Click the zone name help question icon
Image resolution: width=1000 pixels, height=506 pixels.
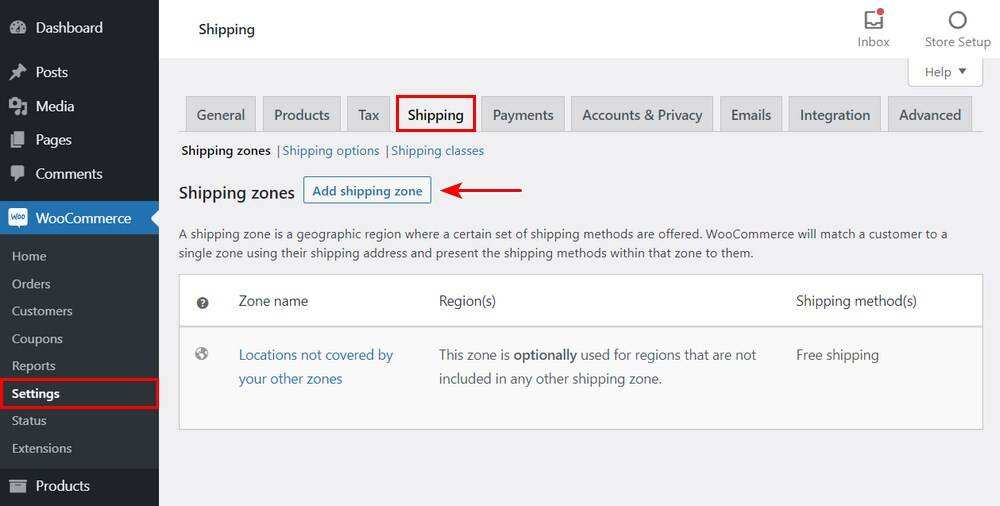[203, 302]
